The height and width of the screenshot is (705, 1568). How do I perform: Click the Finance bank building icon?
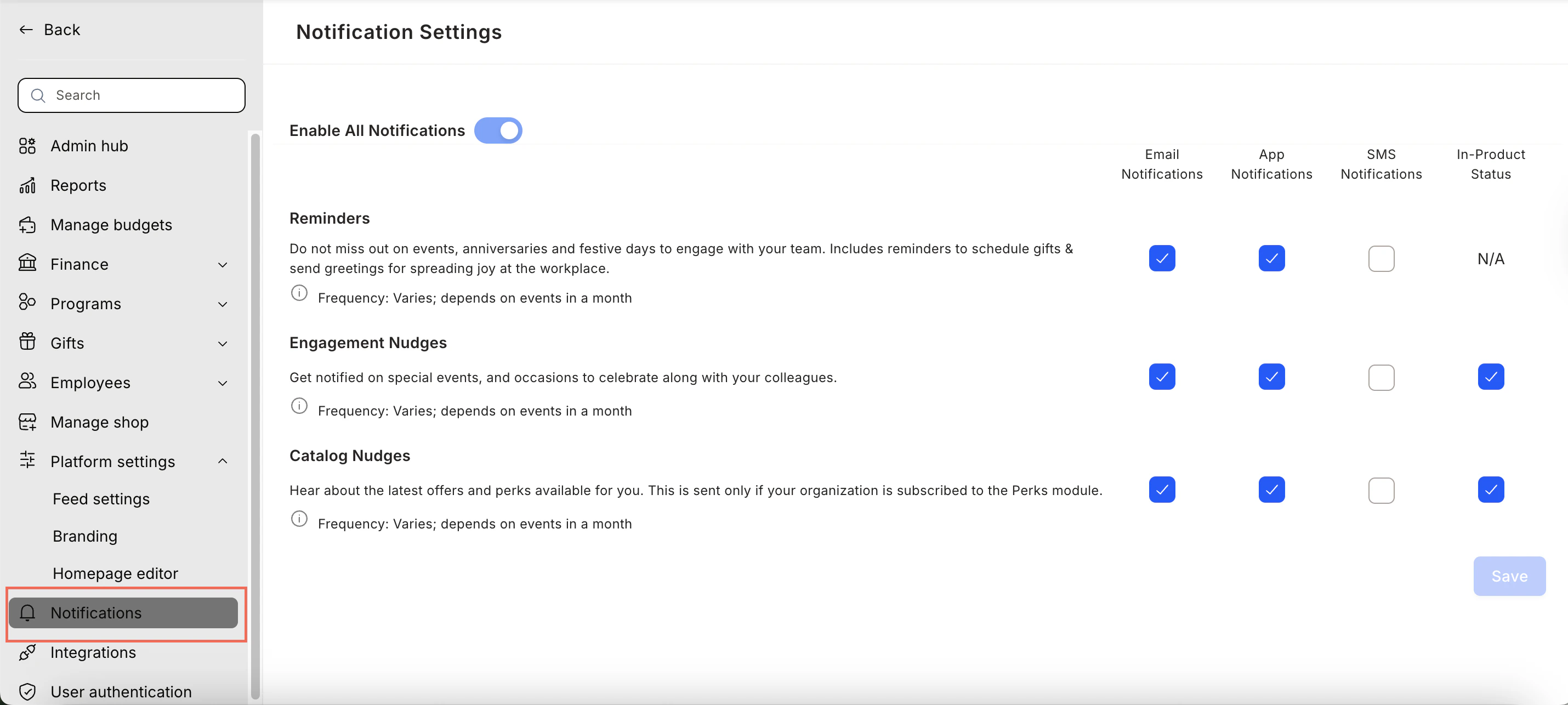tap(27, 263)
